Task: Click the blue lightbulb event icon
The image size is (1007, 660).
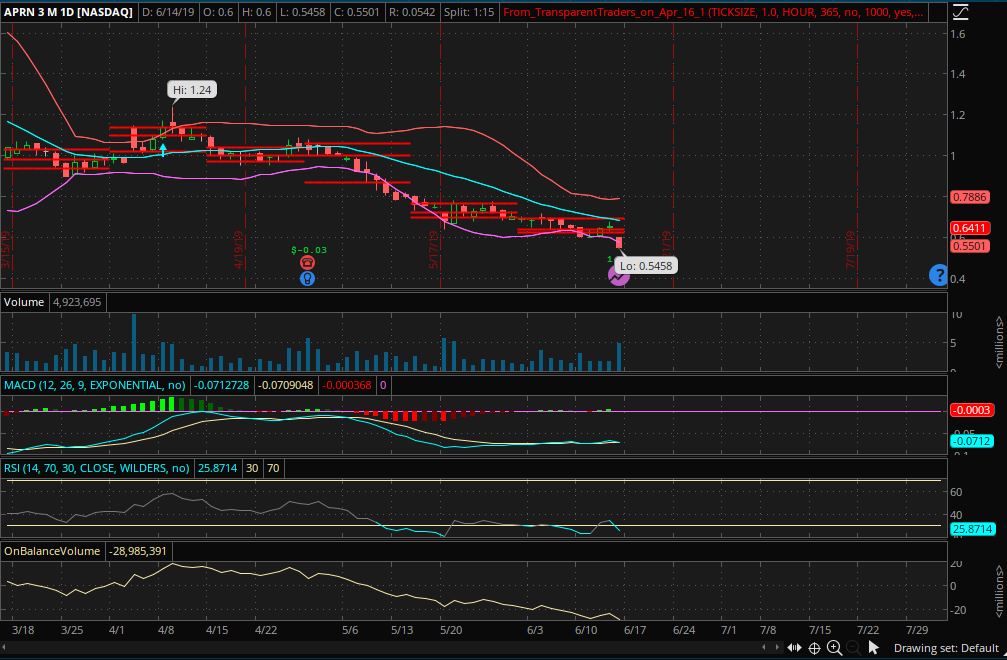Action: point(307,279)
